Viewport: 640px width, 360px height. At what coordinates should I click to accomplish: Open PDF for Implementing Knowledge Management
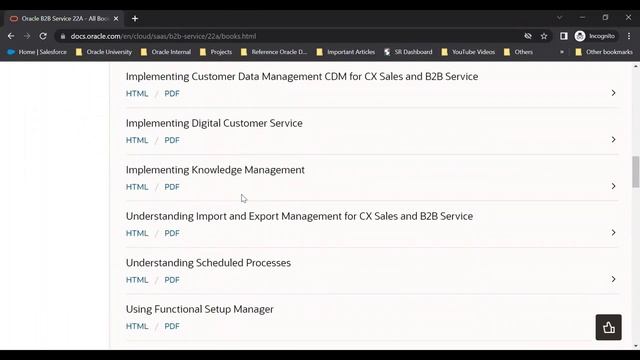[172, 187]
